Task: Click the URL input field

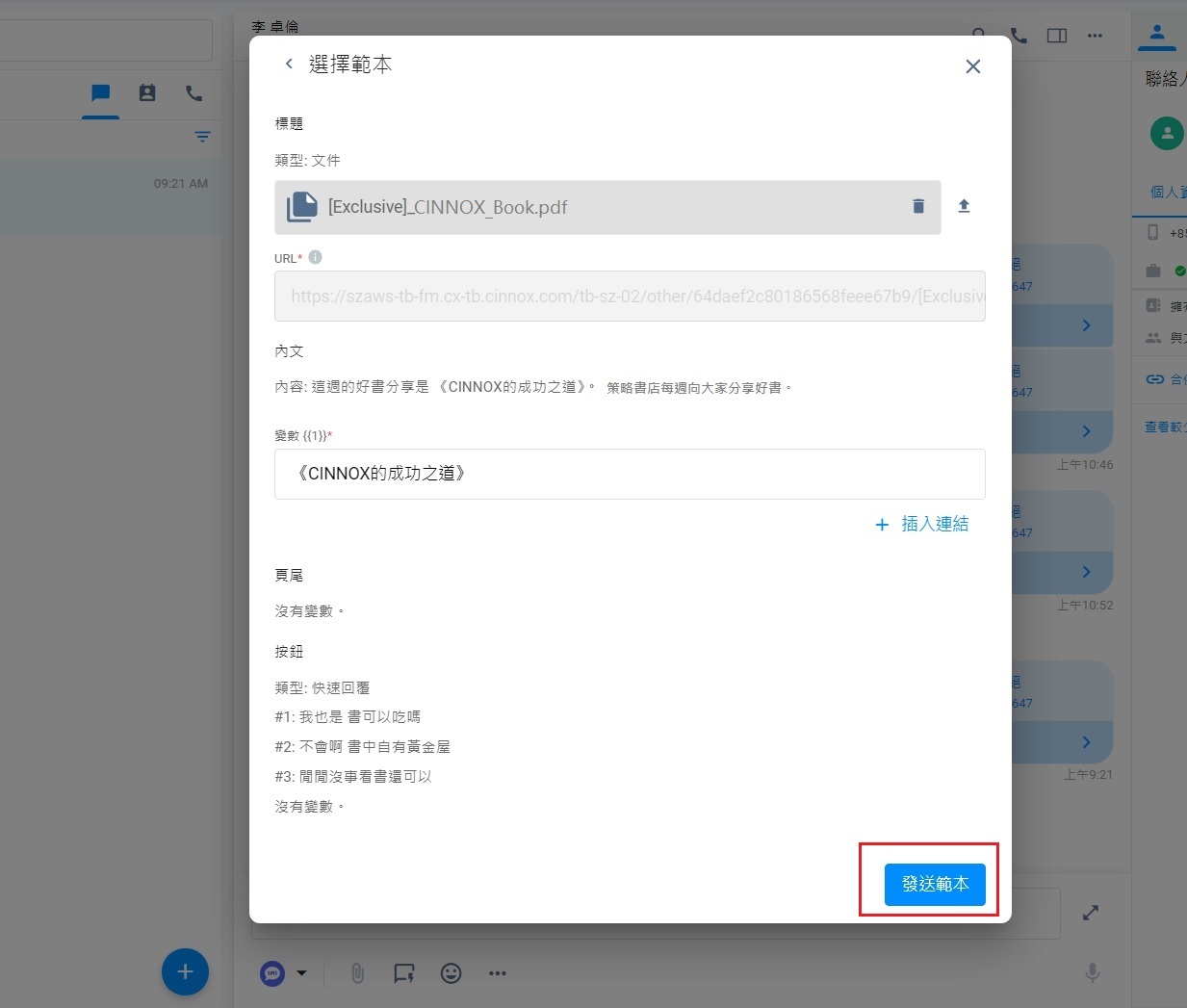Action: point(630,296)
